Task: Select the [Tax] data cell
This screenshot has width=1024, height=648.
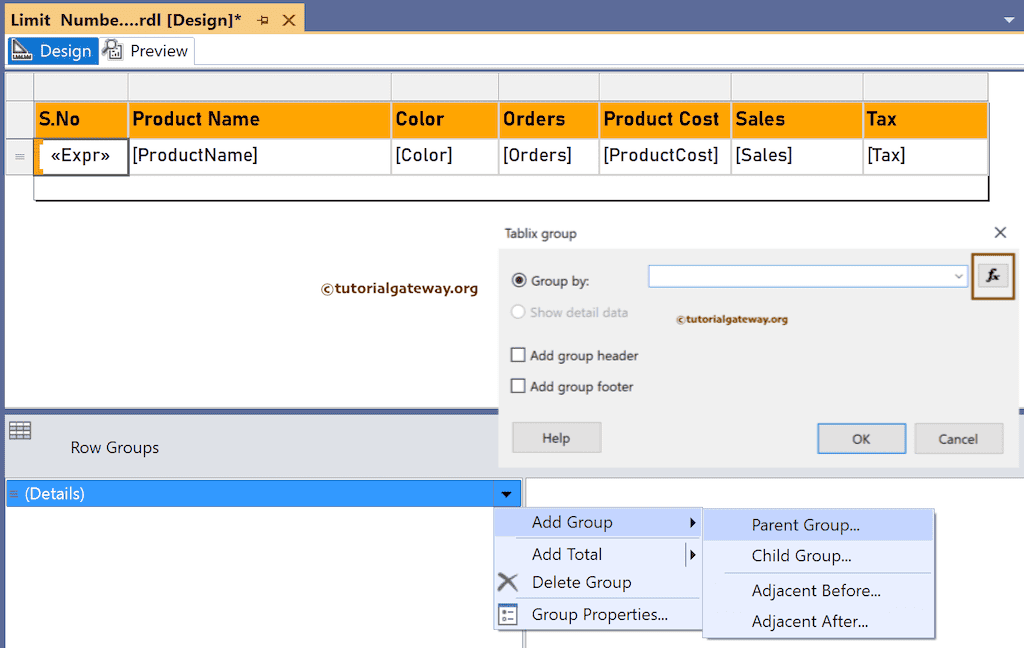Action: [x=925, y=156]
